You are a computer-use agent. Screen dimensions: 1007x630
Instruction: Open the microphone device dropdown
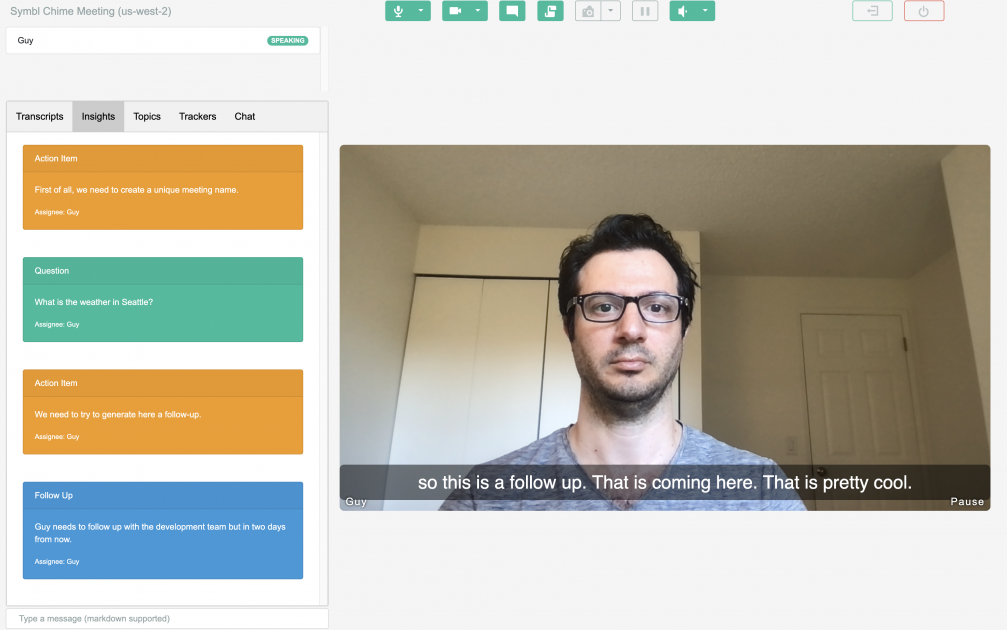pos(421,11)
